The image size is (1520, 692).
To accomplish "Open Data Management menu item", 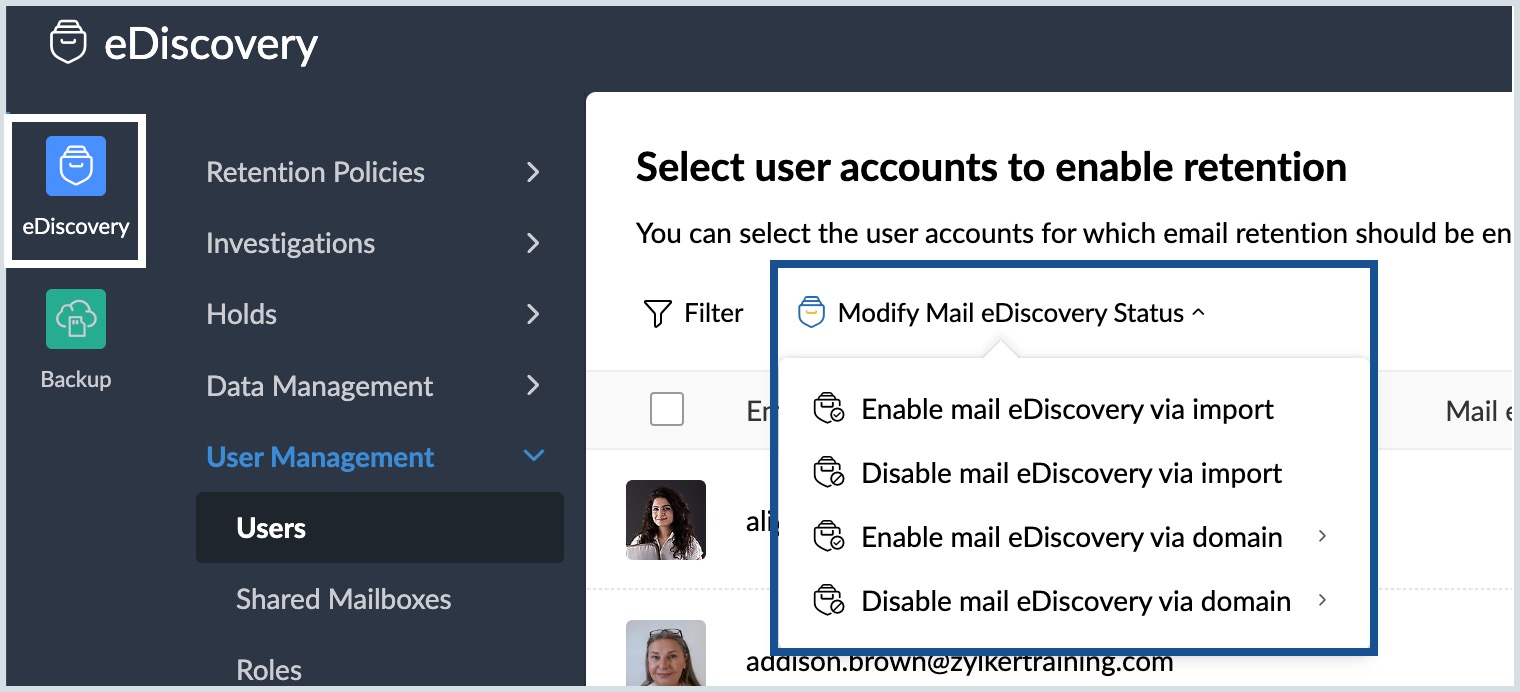I will click(320, 386).
